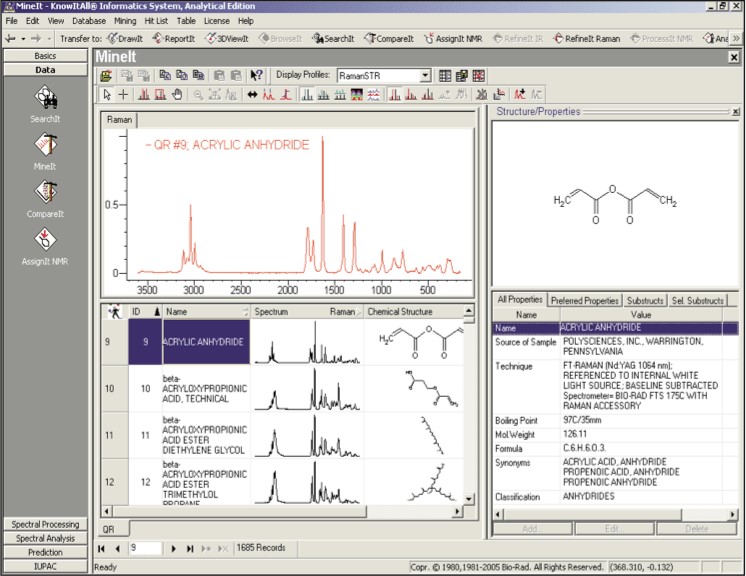
Task: Expand the Prediction sidebar section
Action: 45,552
